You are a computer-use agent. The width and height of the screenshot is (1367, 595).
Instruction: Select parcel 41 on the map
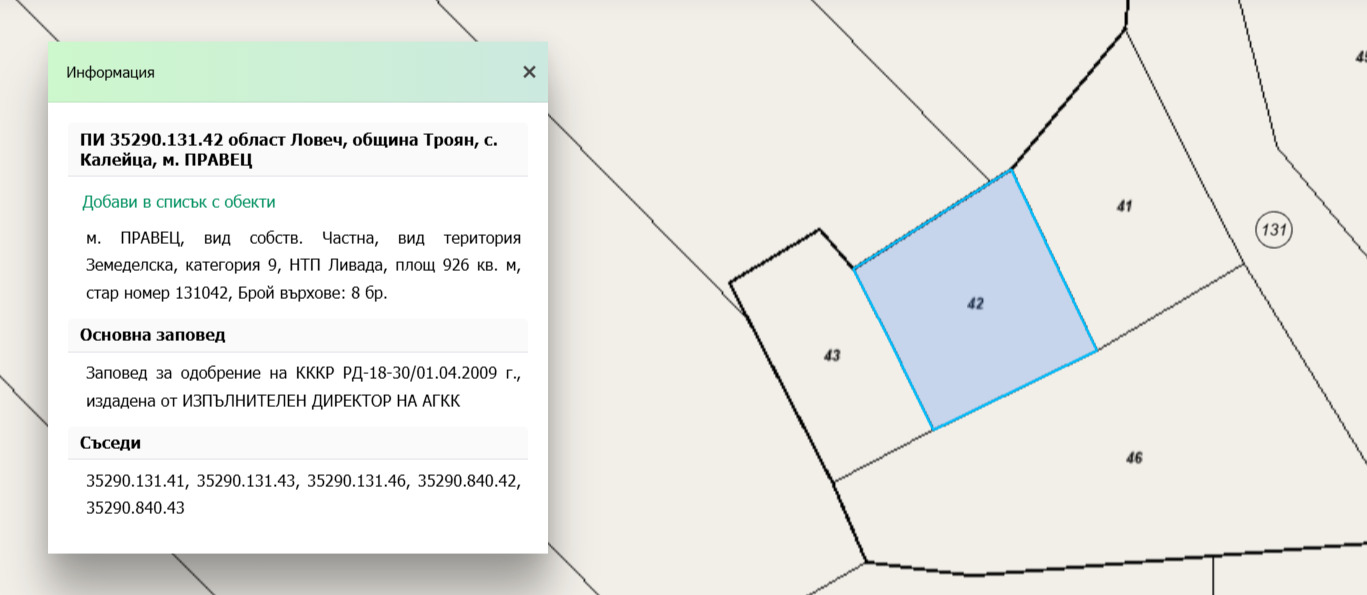(x=1124, y=206)
